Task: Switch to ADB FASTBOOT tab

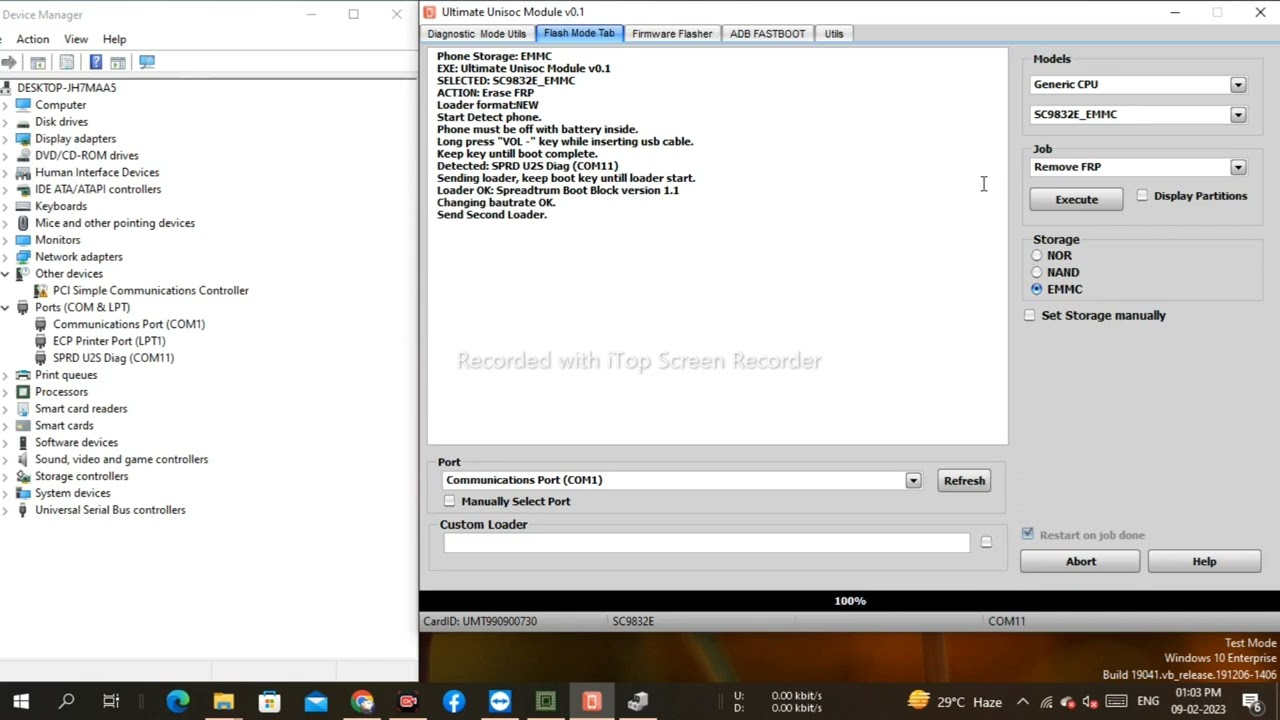Action: coord(767,34)
